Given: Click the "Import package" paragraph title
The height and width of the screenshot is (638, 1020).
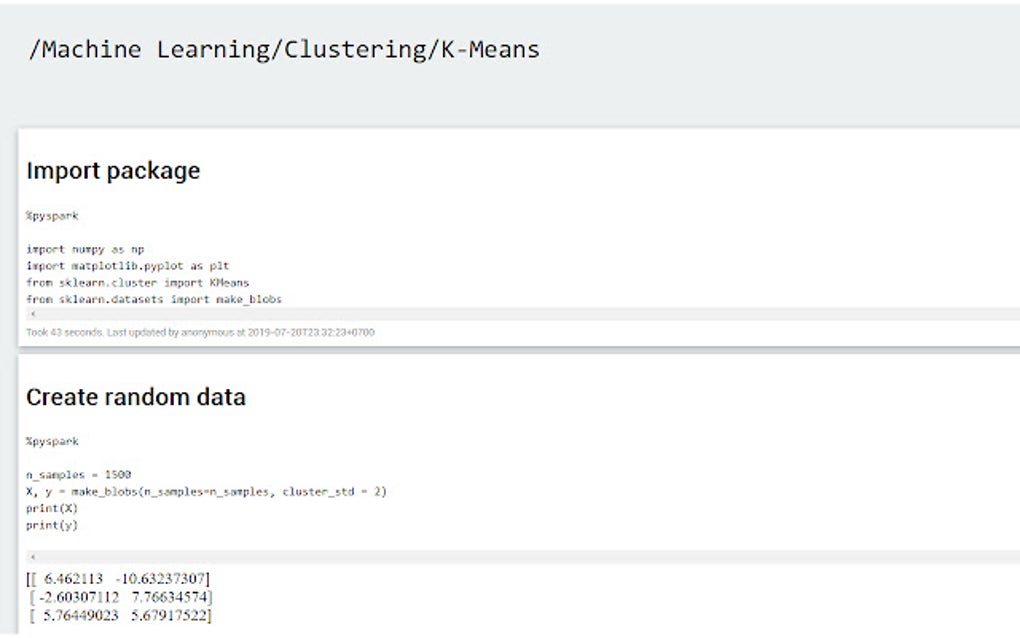Looking at the screenshot, I should [x=113, y=171].
